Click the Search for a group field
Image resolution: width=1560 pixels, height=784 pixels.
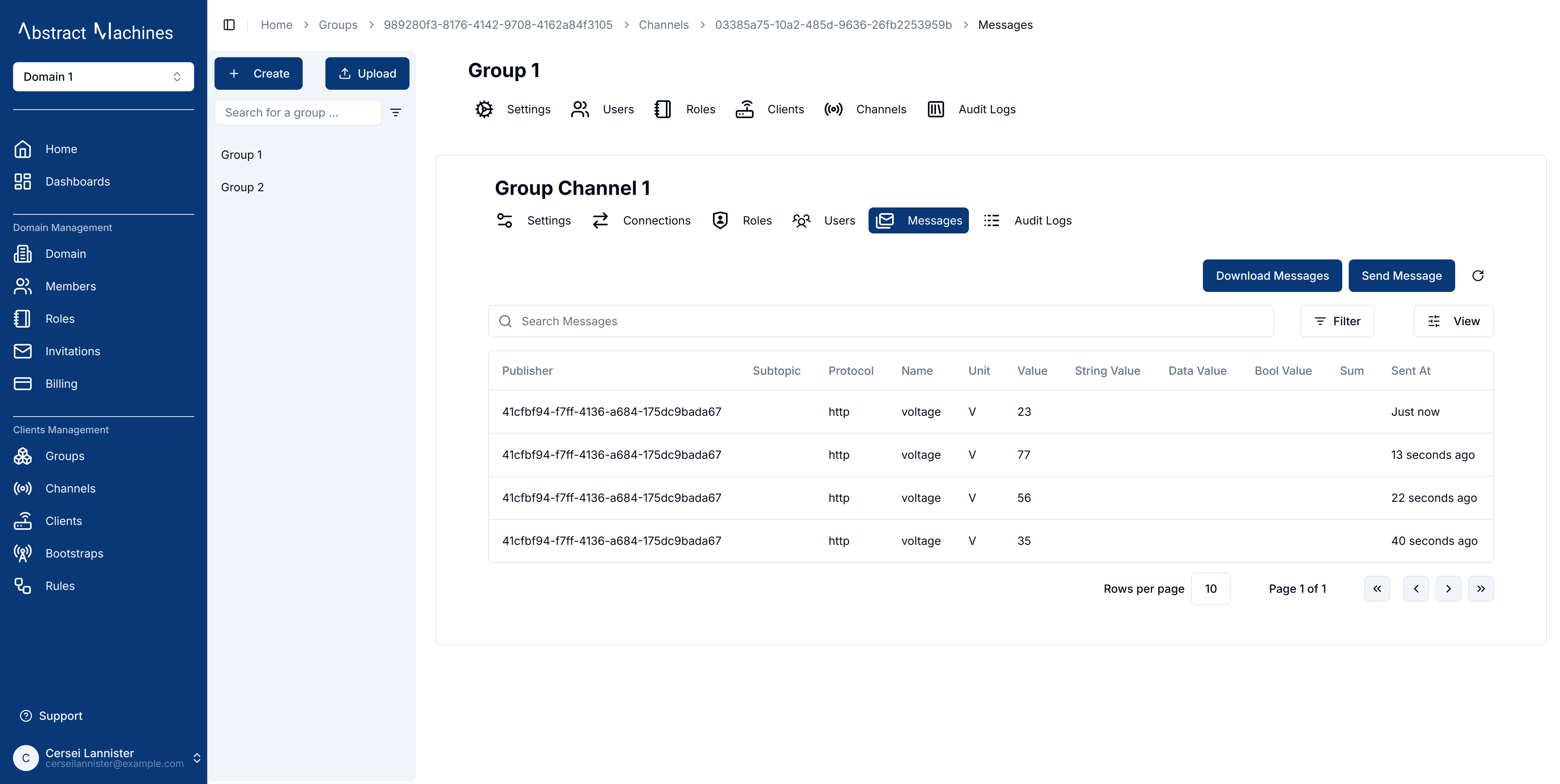pos(298,112)
